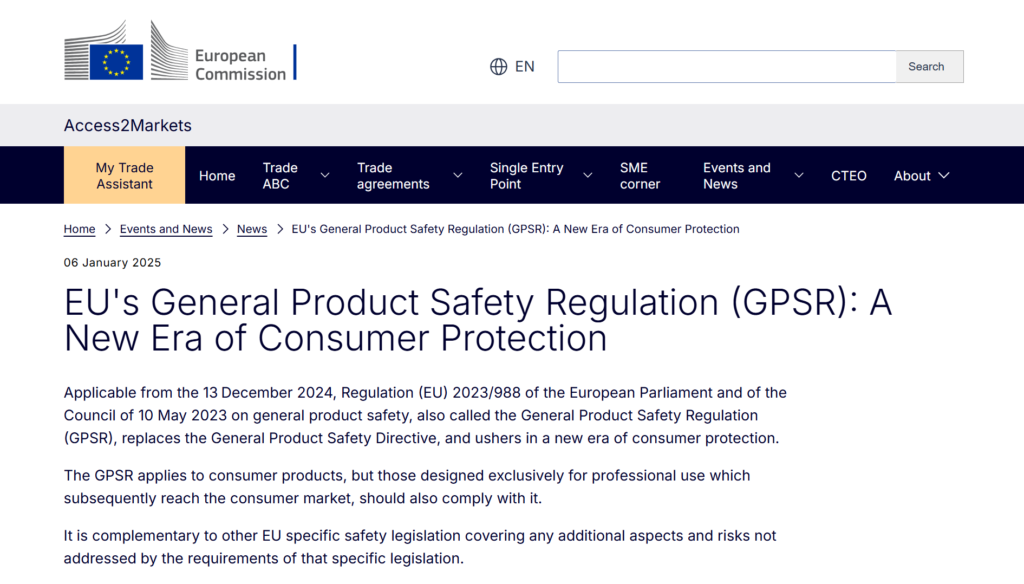Click the EU flag emblem

[x=116, y=62]
